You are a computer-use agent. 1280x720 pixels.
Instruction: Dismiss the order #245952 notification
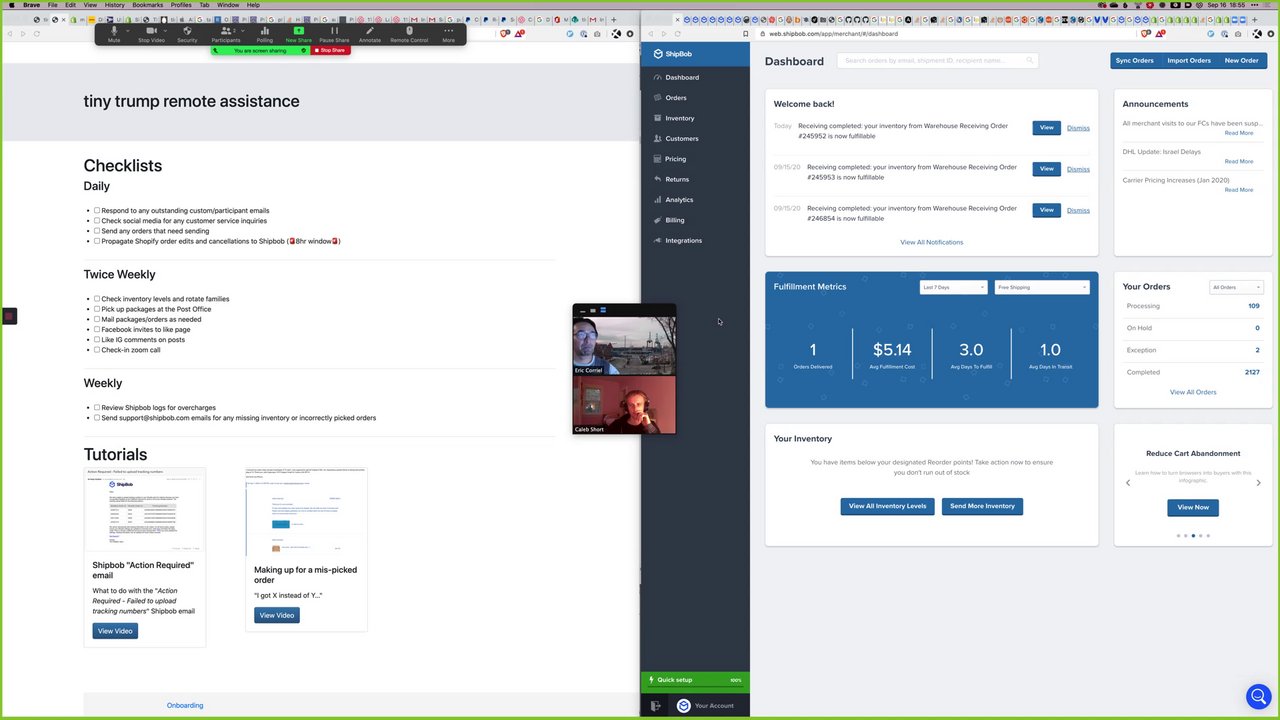pyautogui.click(x=1078, y=128)
